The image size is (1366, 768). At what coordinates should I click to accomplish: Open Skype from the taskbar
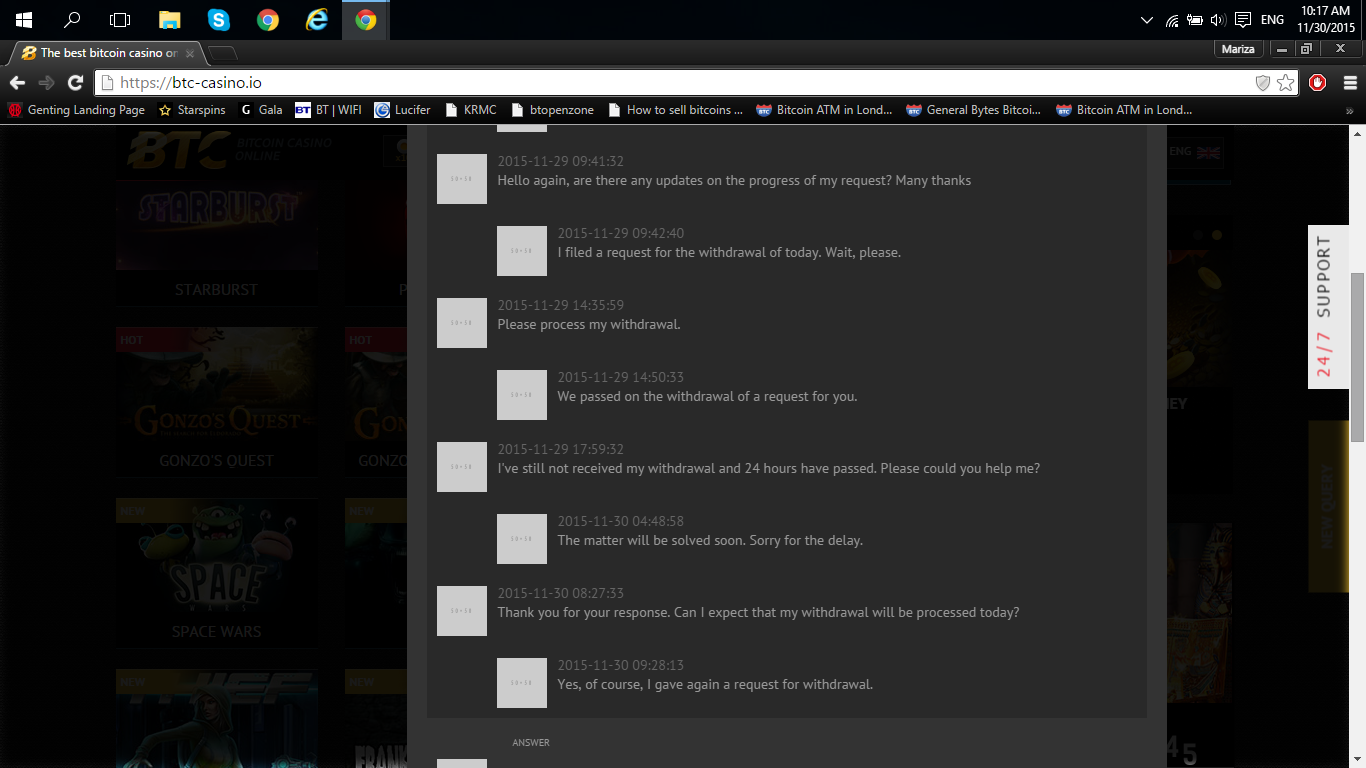click(x=218, y=20)
